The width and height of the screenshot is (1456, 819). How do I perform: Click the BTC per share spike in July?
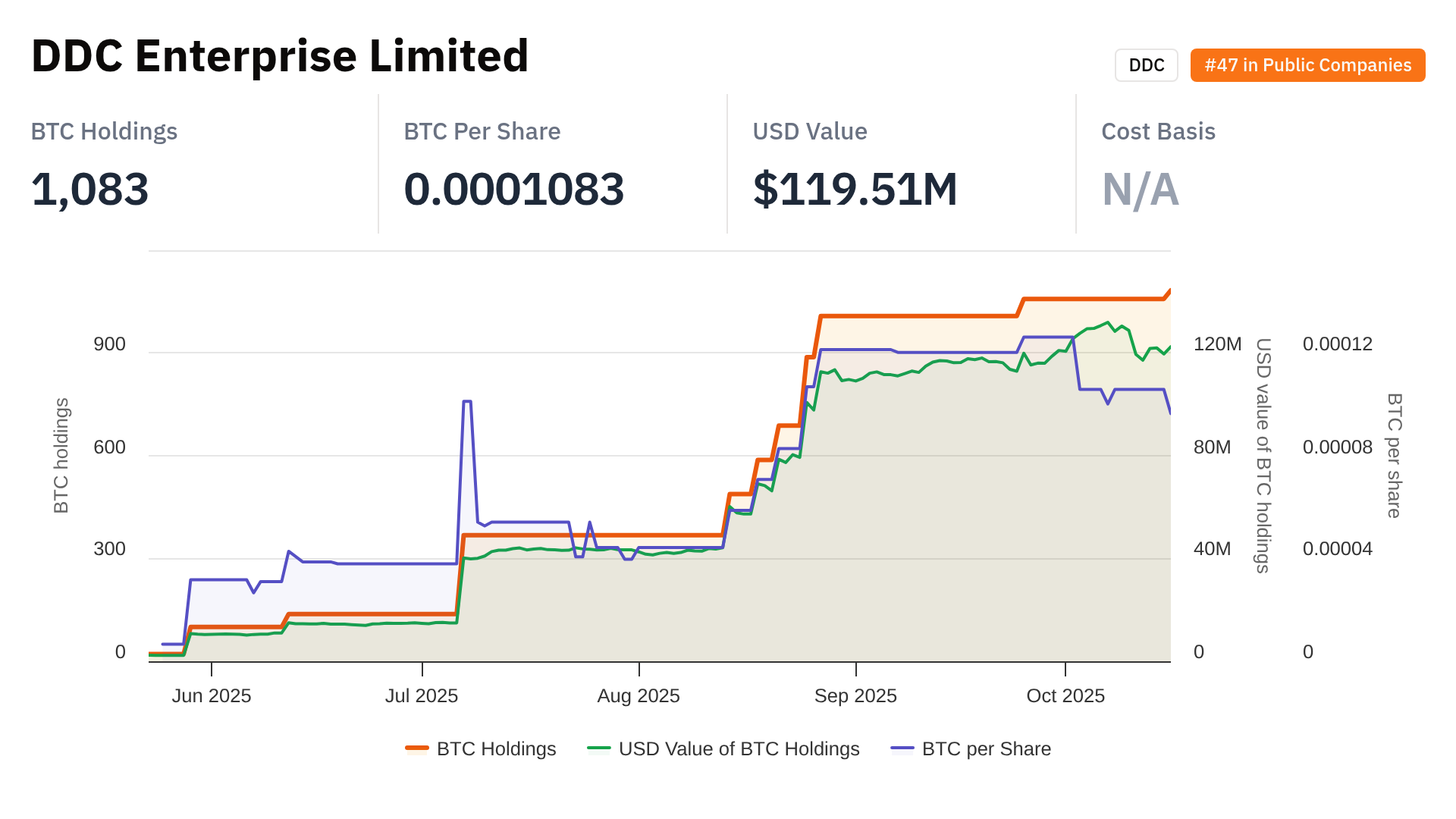(x=467, y=402)
